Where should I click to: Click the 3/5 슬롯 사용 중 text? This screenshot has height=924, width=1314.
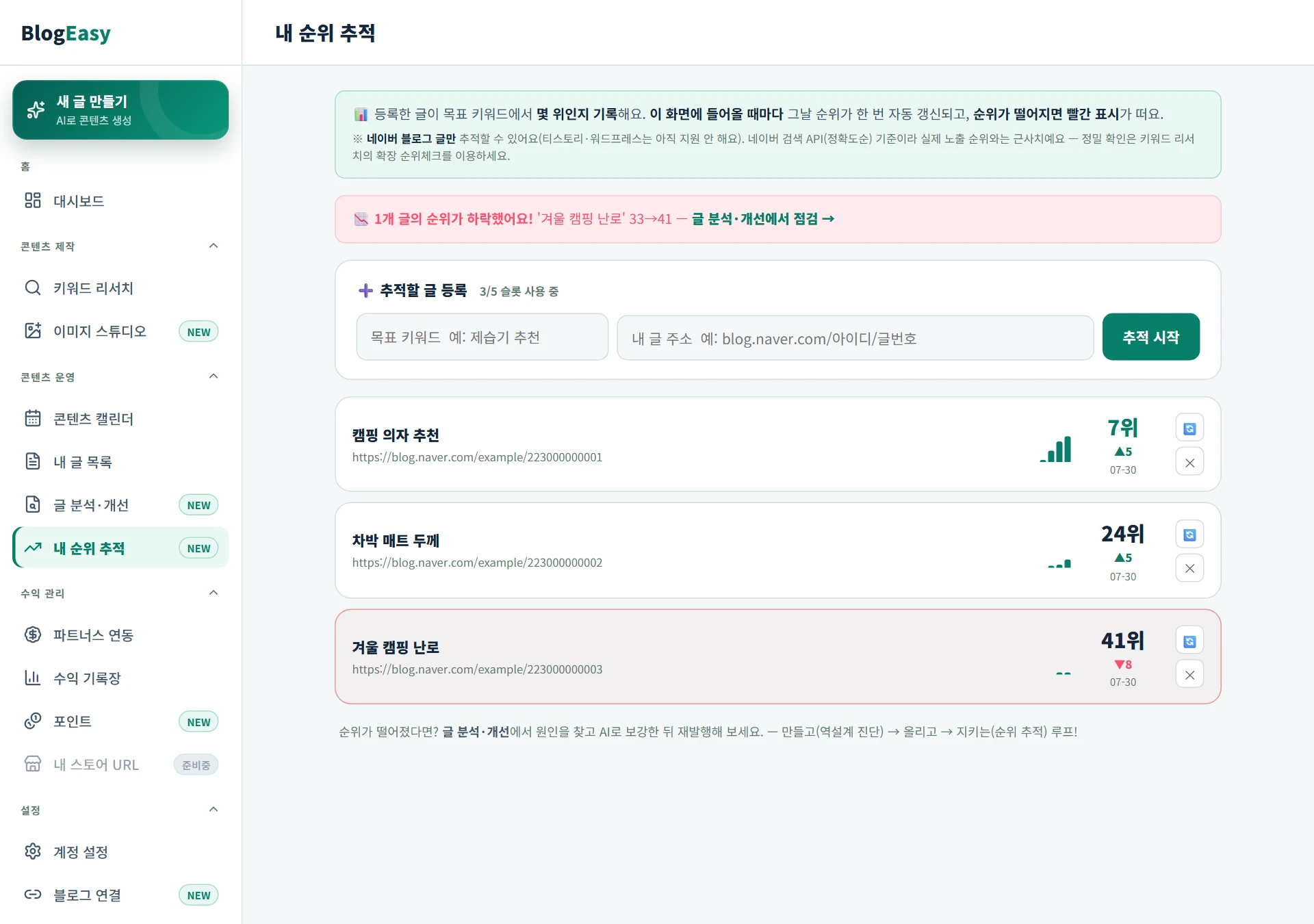pyautogui.click(x=519, y=292)
